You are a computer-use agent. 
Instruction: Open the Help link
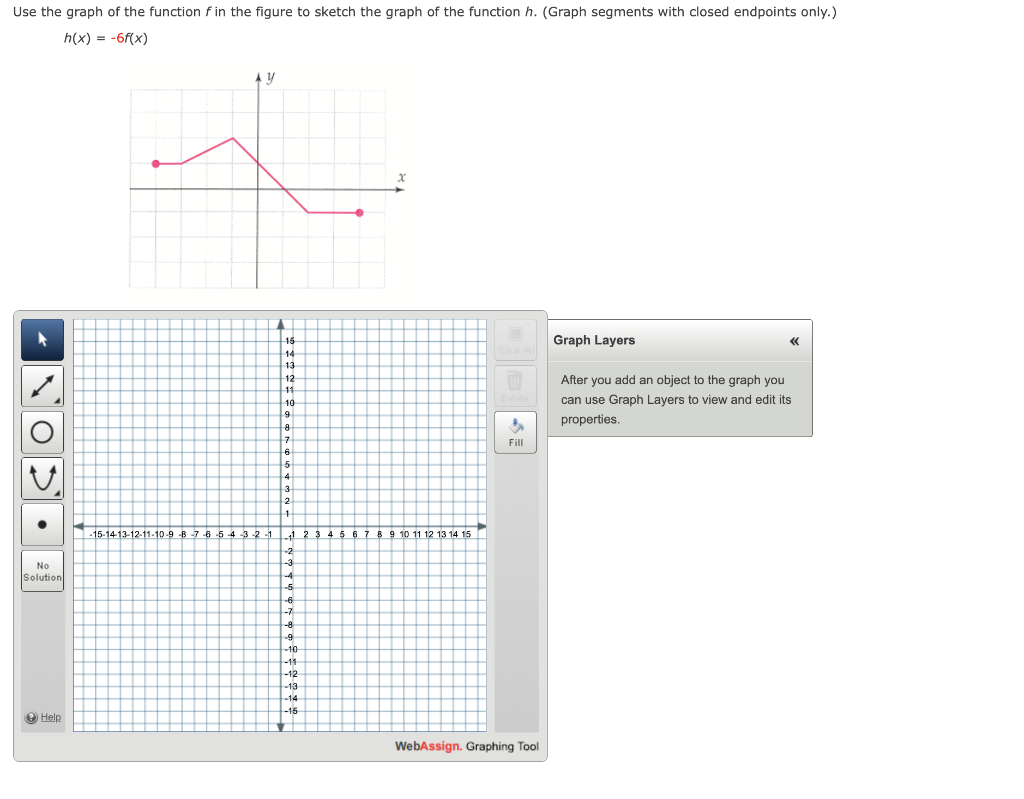[x=42, y=717]
